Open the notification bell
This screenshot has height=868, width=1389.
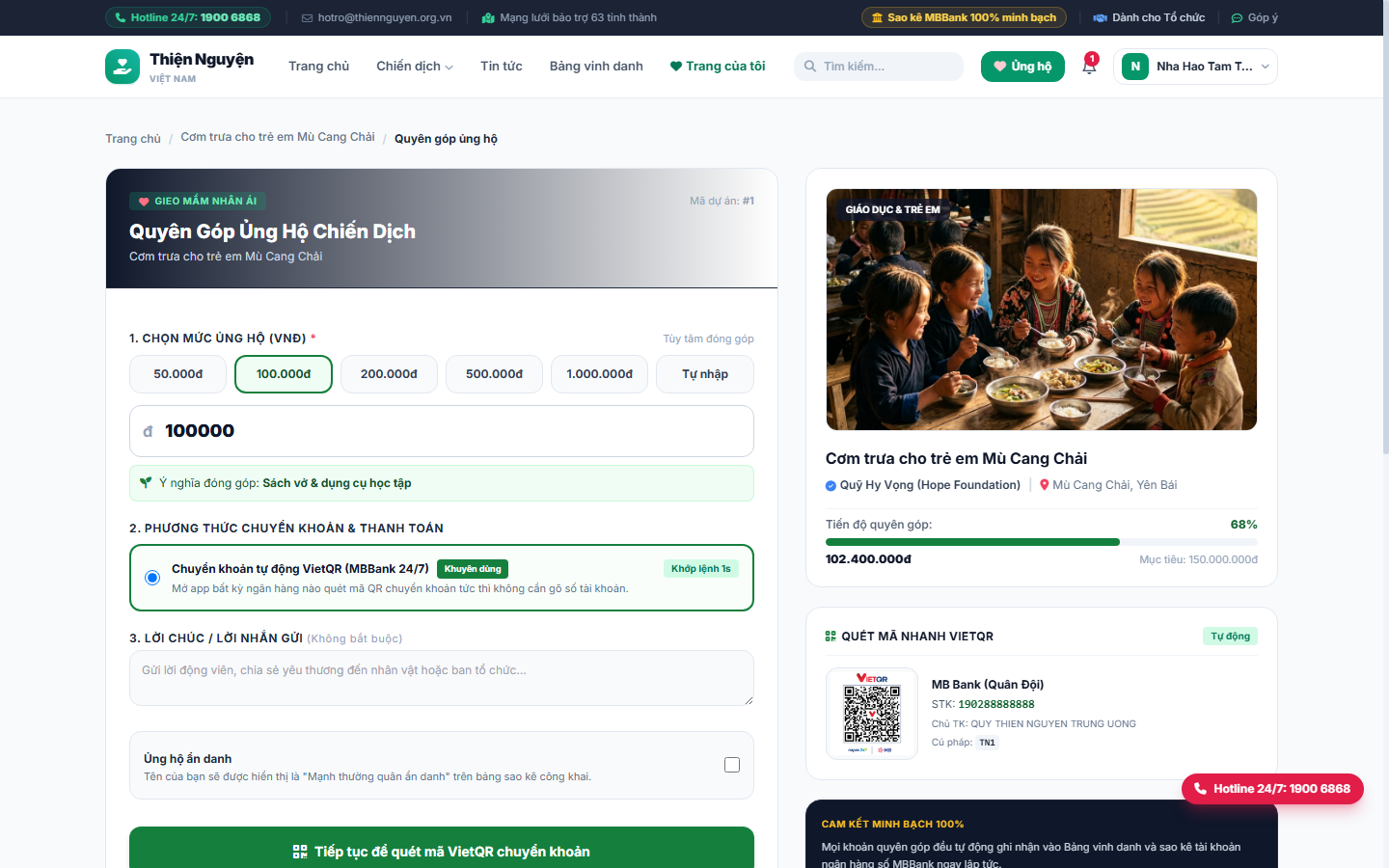1089,66
